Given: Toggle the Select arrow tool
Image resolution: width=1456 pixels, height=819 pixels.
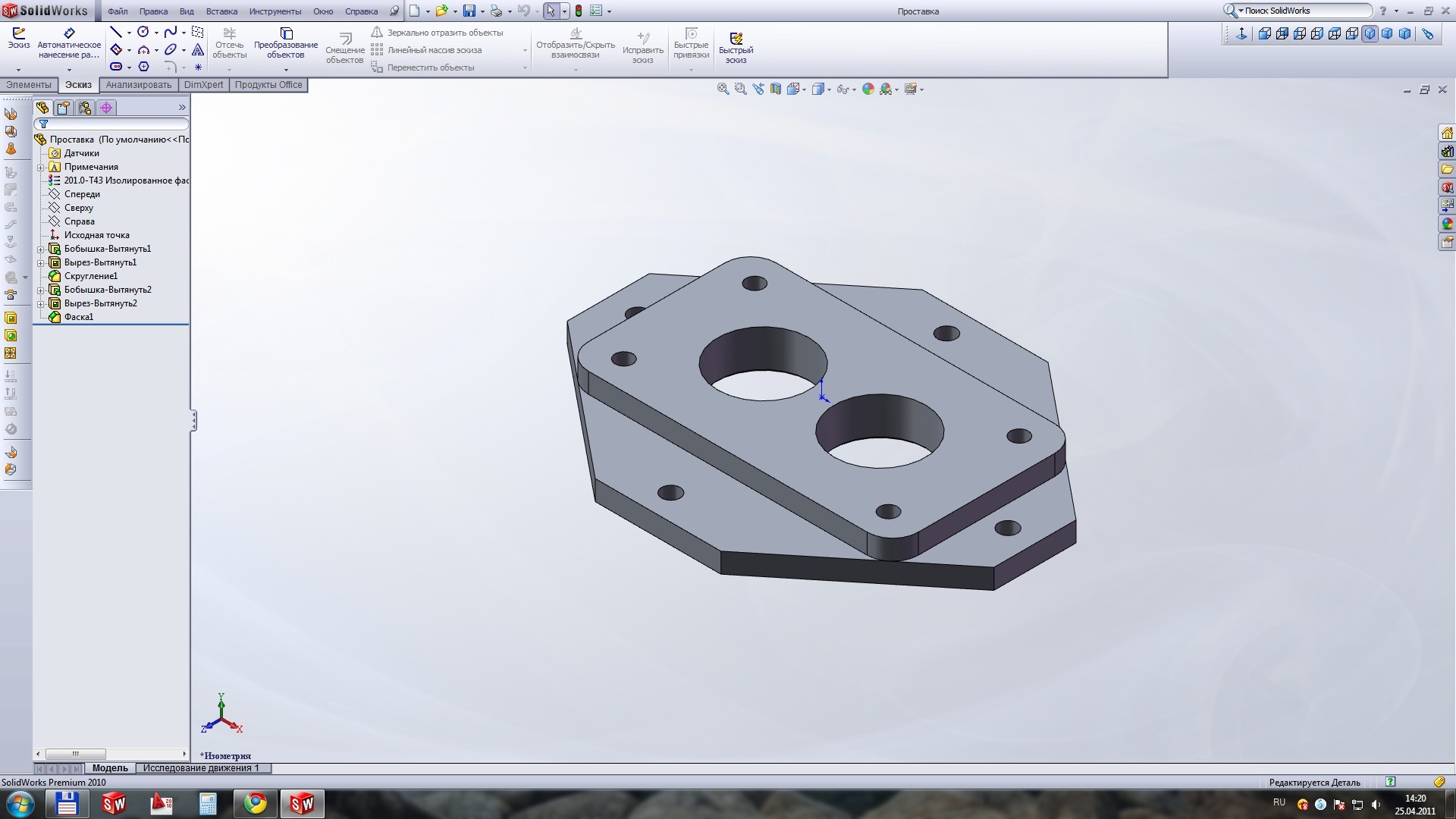Looking at the screenshot, I should pos(551,11).
